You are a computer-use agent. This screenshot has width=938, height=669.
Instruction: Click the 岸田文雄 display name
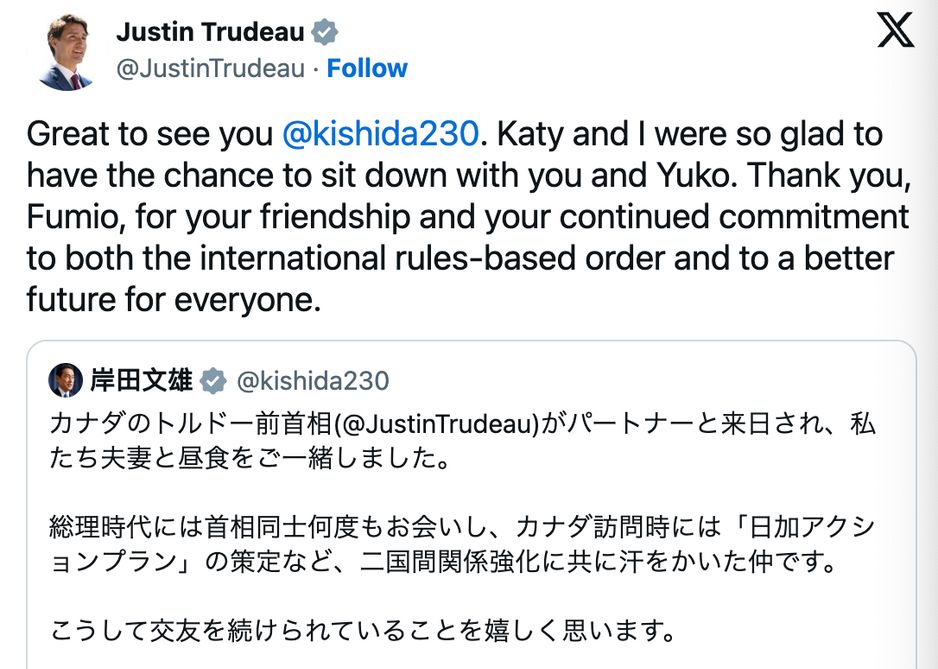pos(141,381)
